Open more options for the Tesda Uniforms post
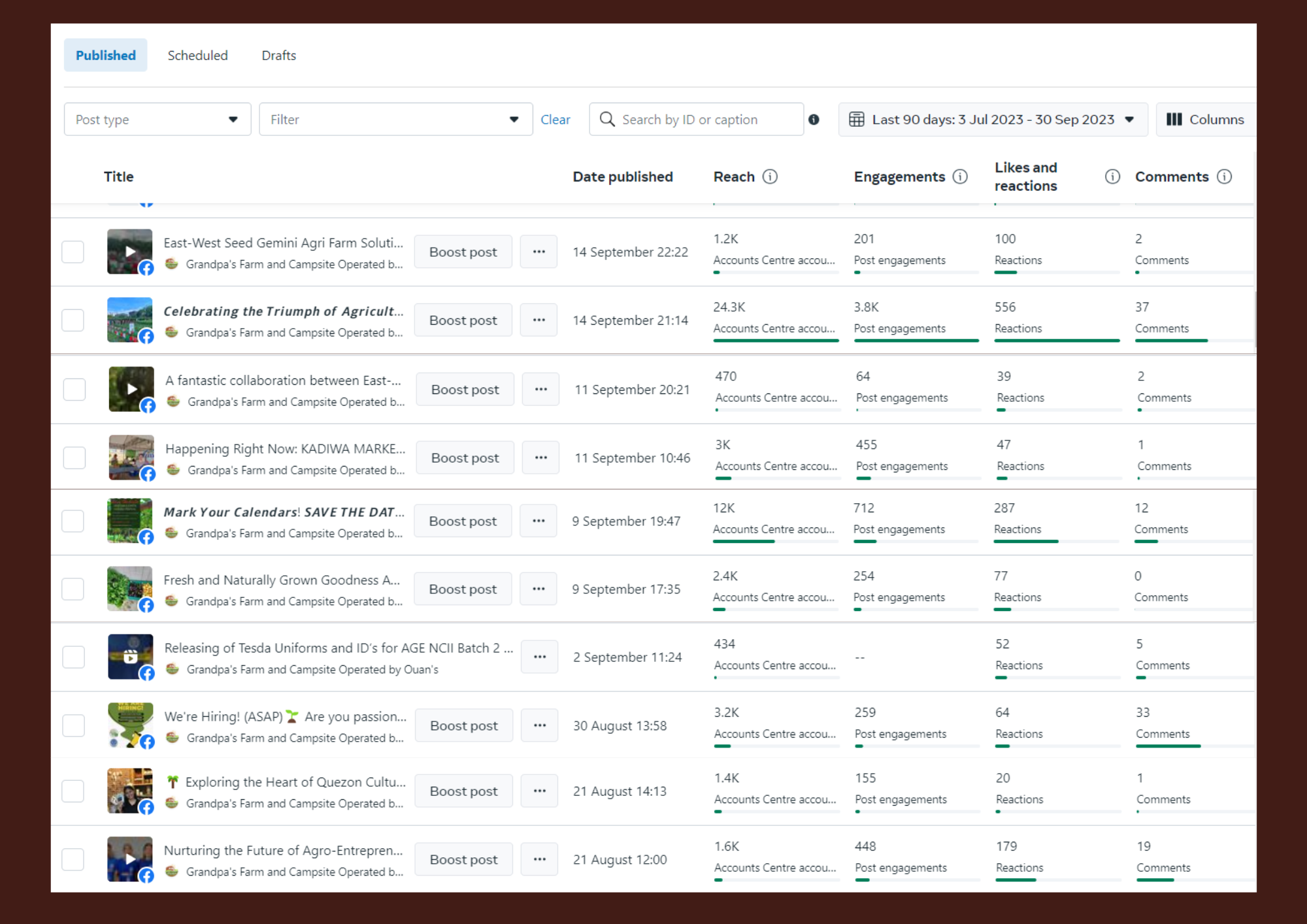The height and width of the screenshot is (924, 1307). click(x=539, y=657)
